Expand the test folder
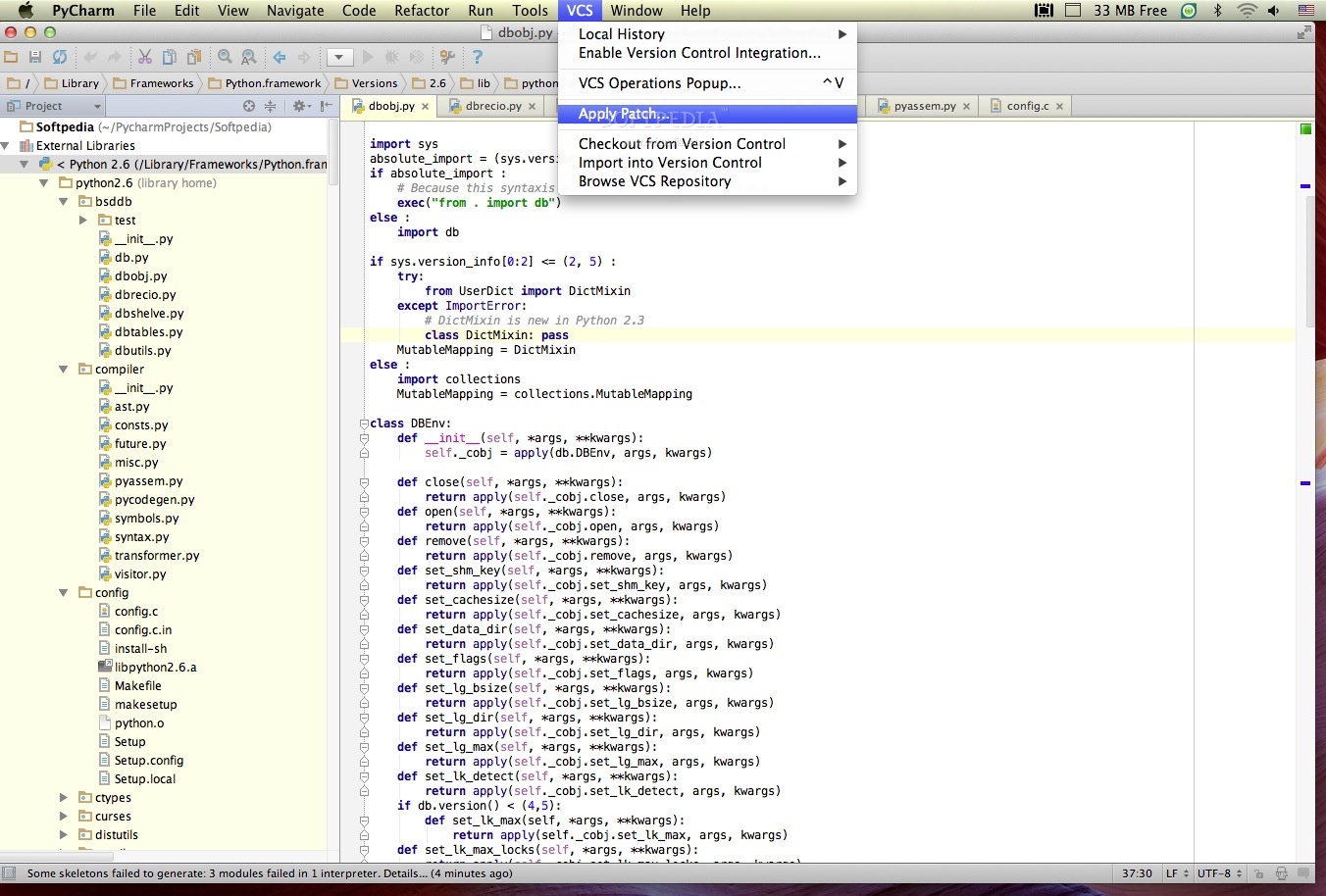1326x896 pixels. (x=83, y=220)
